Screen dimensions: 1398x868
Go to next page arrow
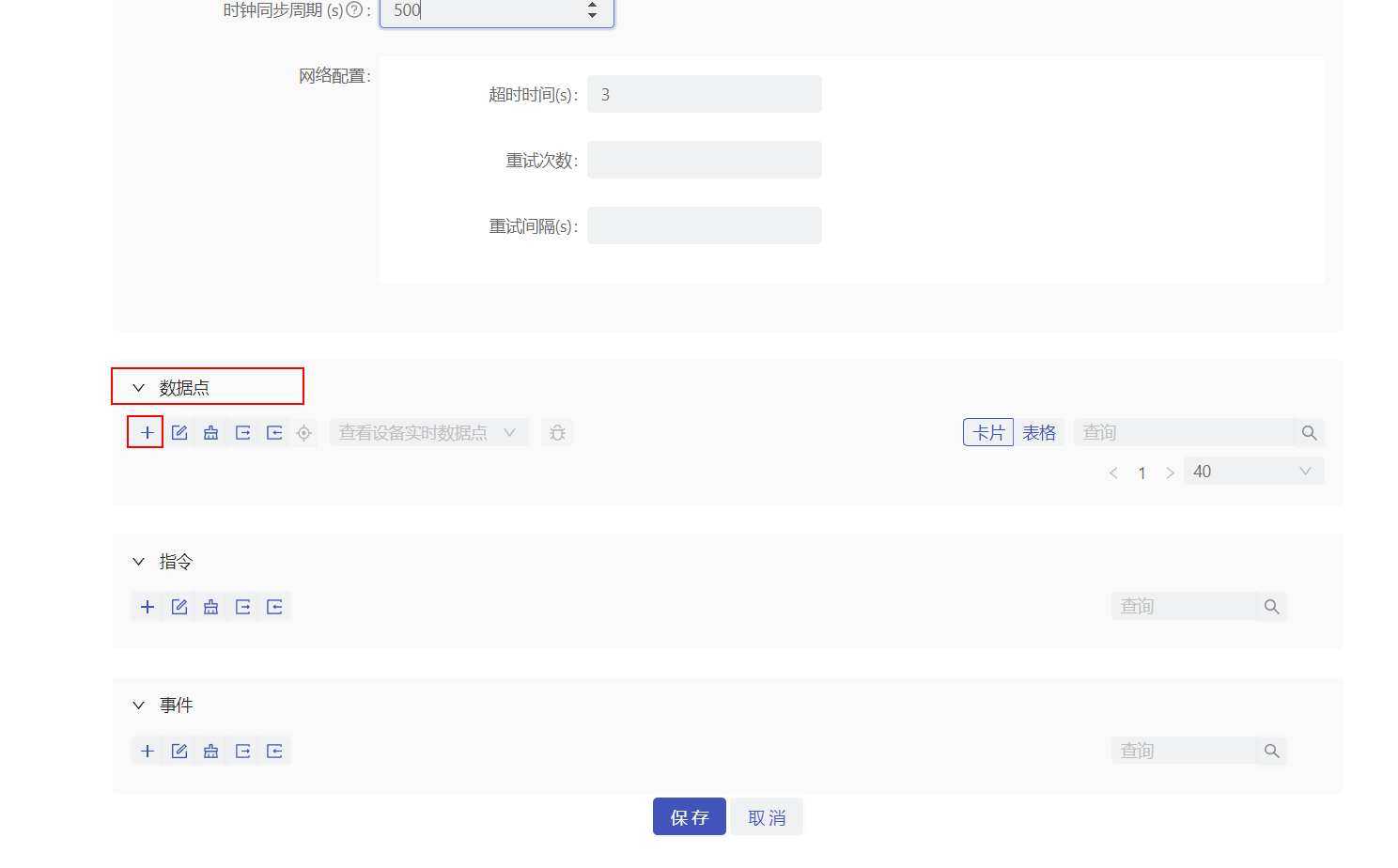point(1170,473)
